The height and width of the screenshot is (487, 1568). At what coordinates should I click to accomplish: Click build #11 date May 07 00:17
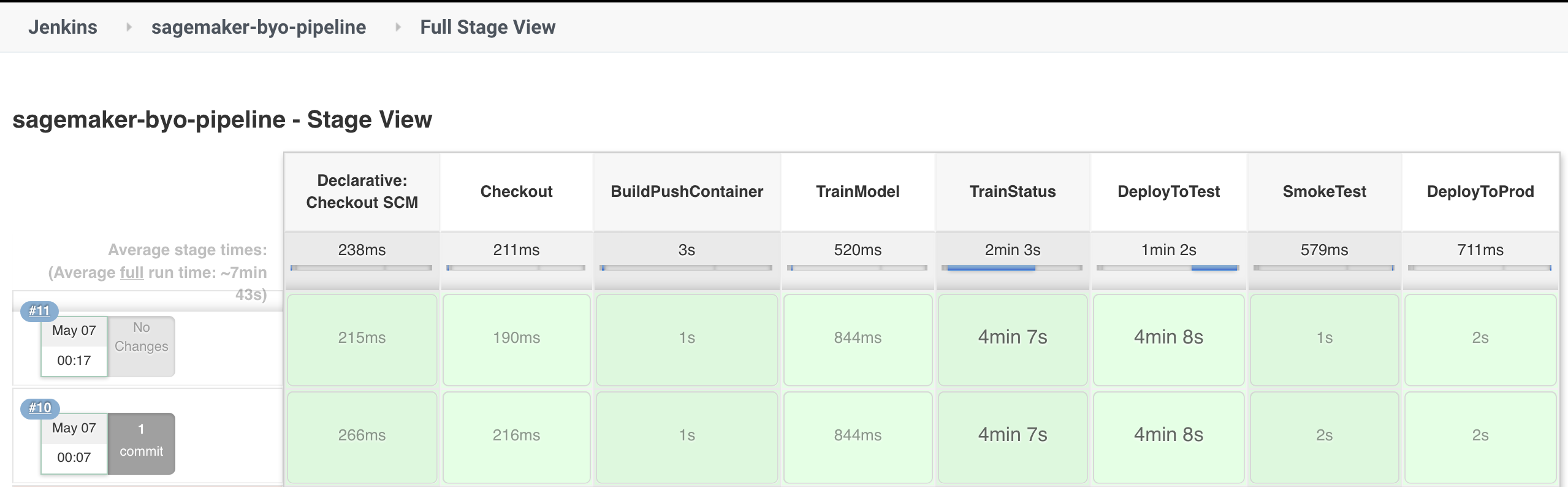coord(74,346)
